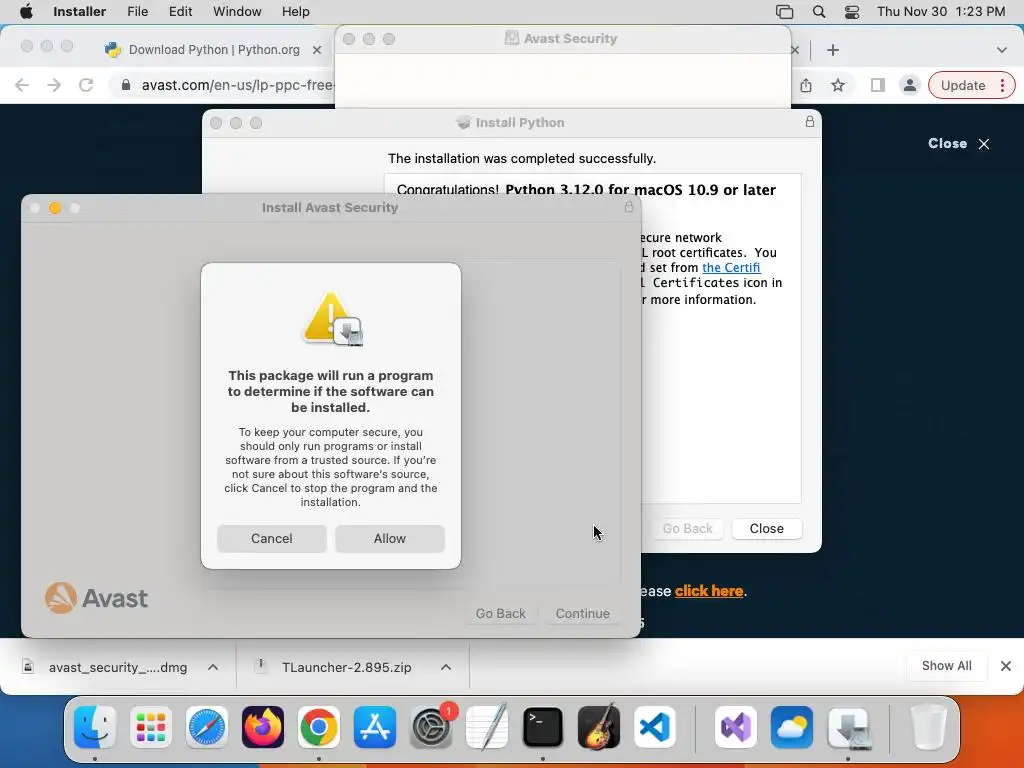This screenshot has width=1024, height=768.
Task: Close the Download Python tab
Action: coord(317,50)
